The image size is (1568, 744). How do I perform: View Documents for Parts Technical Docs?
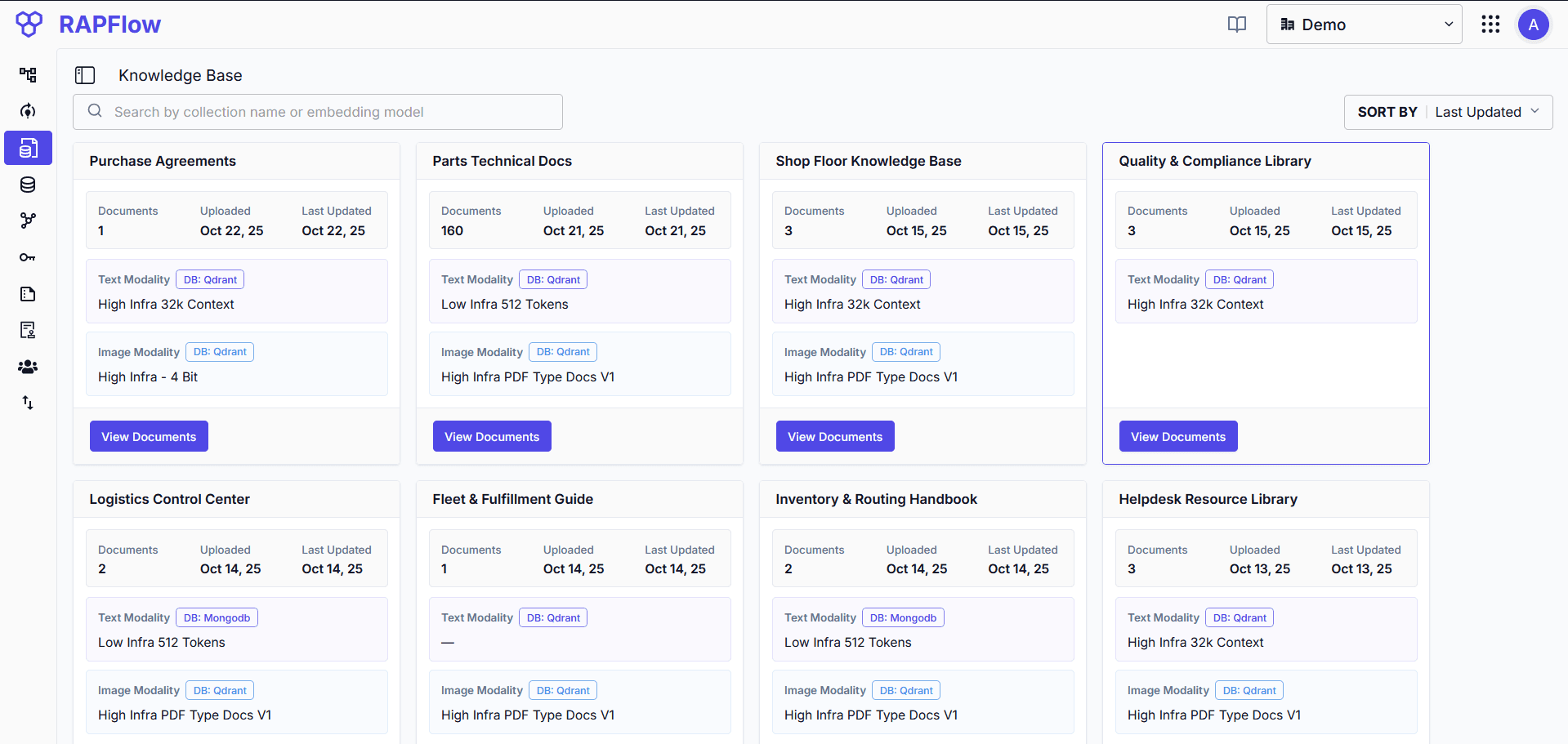point(492,436)
